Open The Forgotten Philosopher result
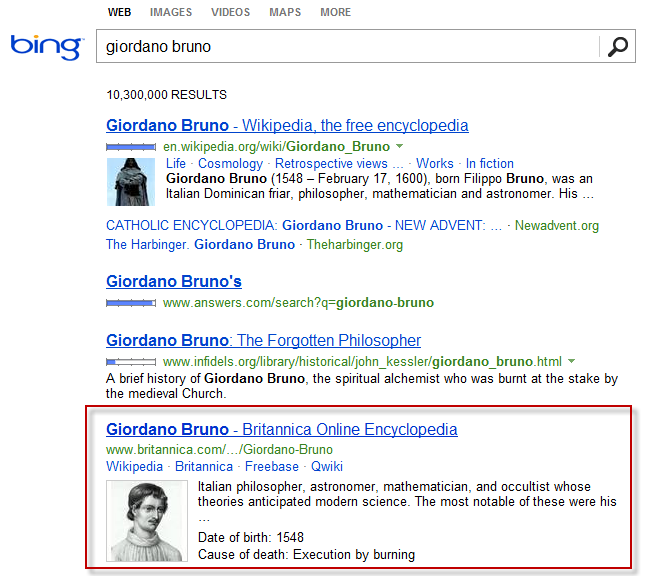This screenshot has height=576, width=646. pos(263,340)
